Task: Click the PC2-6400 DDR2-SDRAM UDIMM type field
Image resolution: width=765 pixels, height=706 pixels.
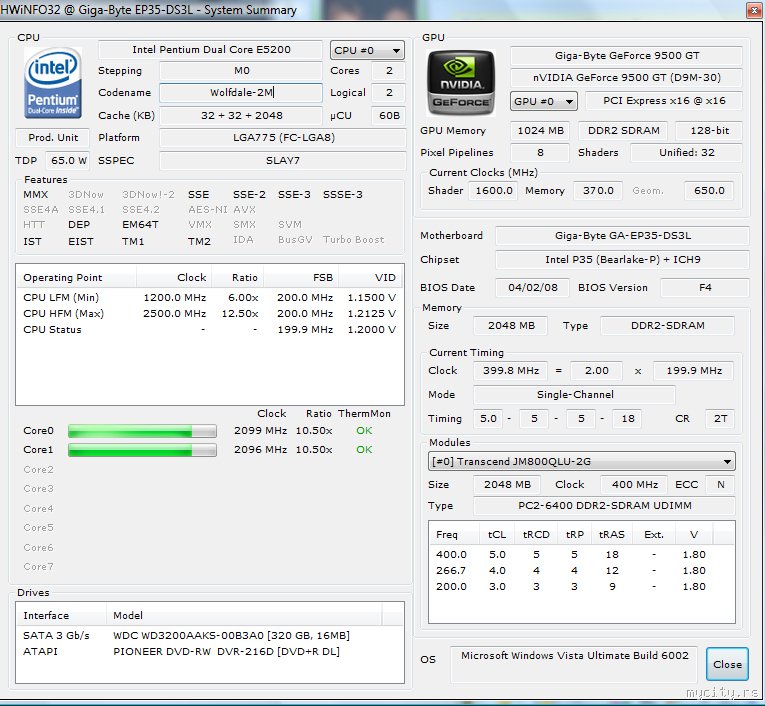Action: 604,506
